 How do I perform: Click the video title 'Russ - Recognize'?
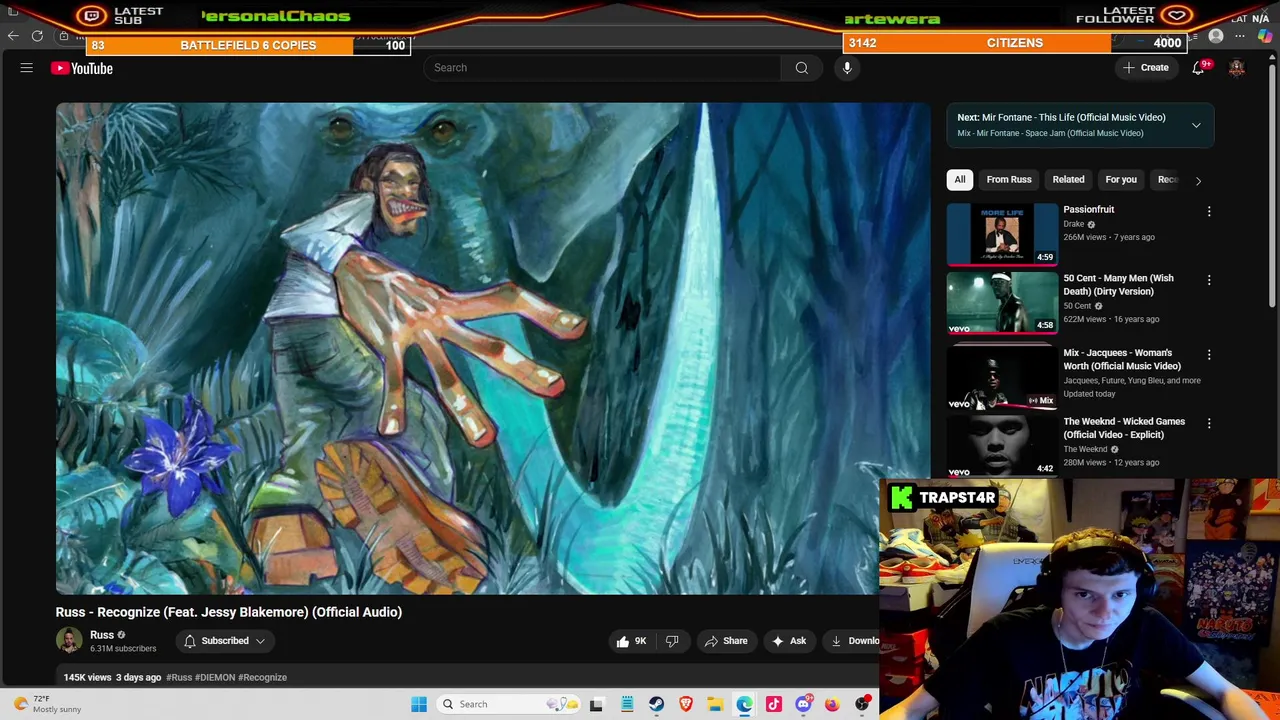(x=229, y=612)
